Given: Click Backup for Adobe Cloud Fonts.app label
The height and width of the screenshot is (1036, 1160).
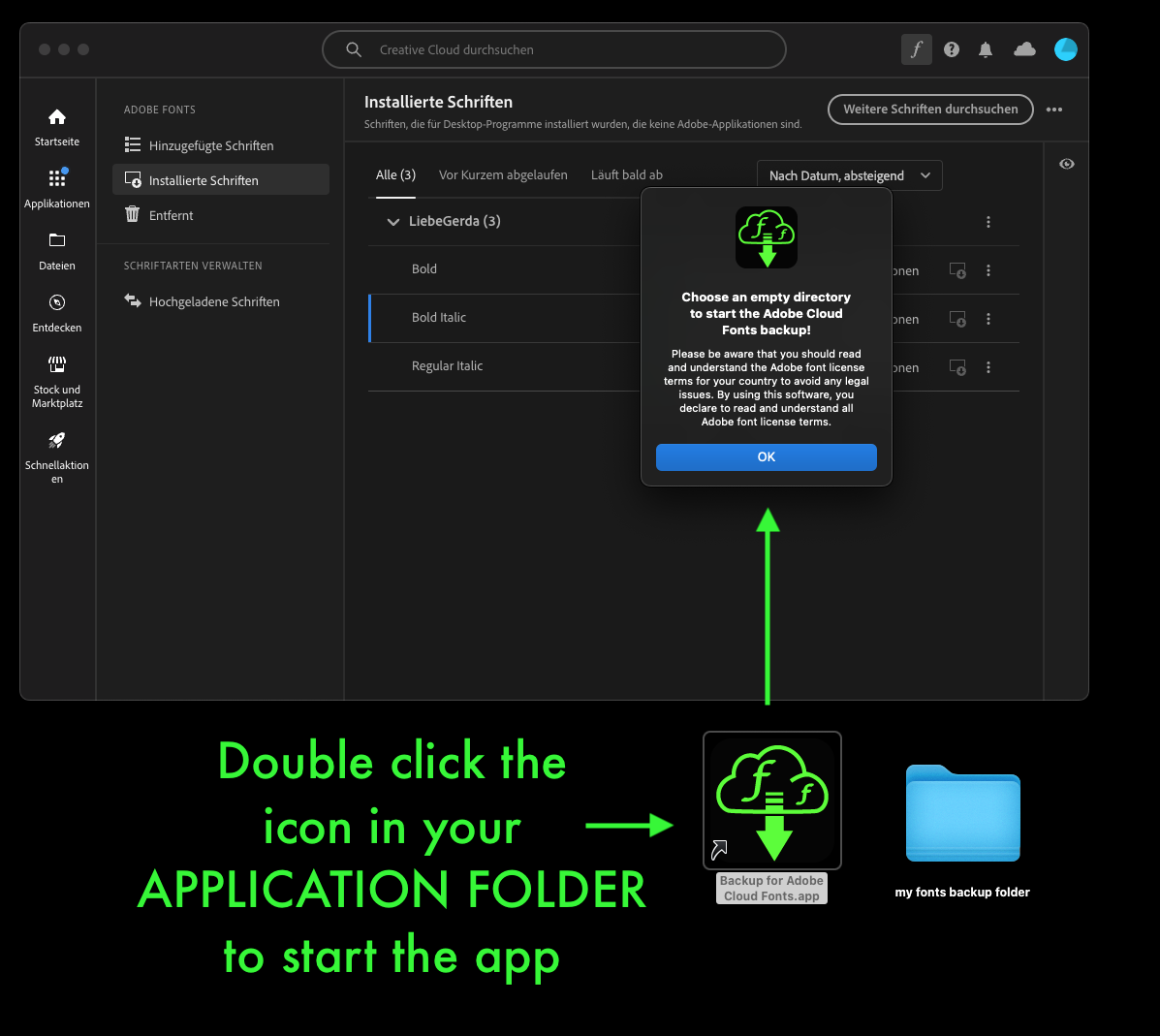Looking at the screenshot, I should pyautogui.click(x=771, y=888).
